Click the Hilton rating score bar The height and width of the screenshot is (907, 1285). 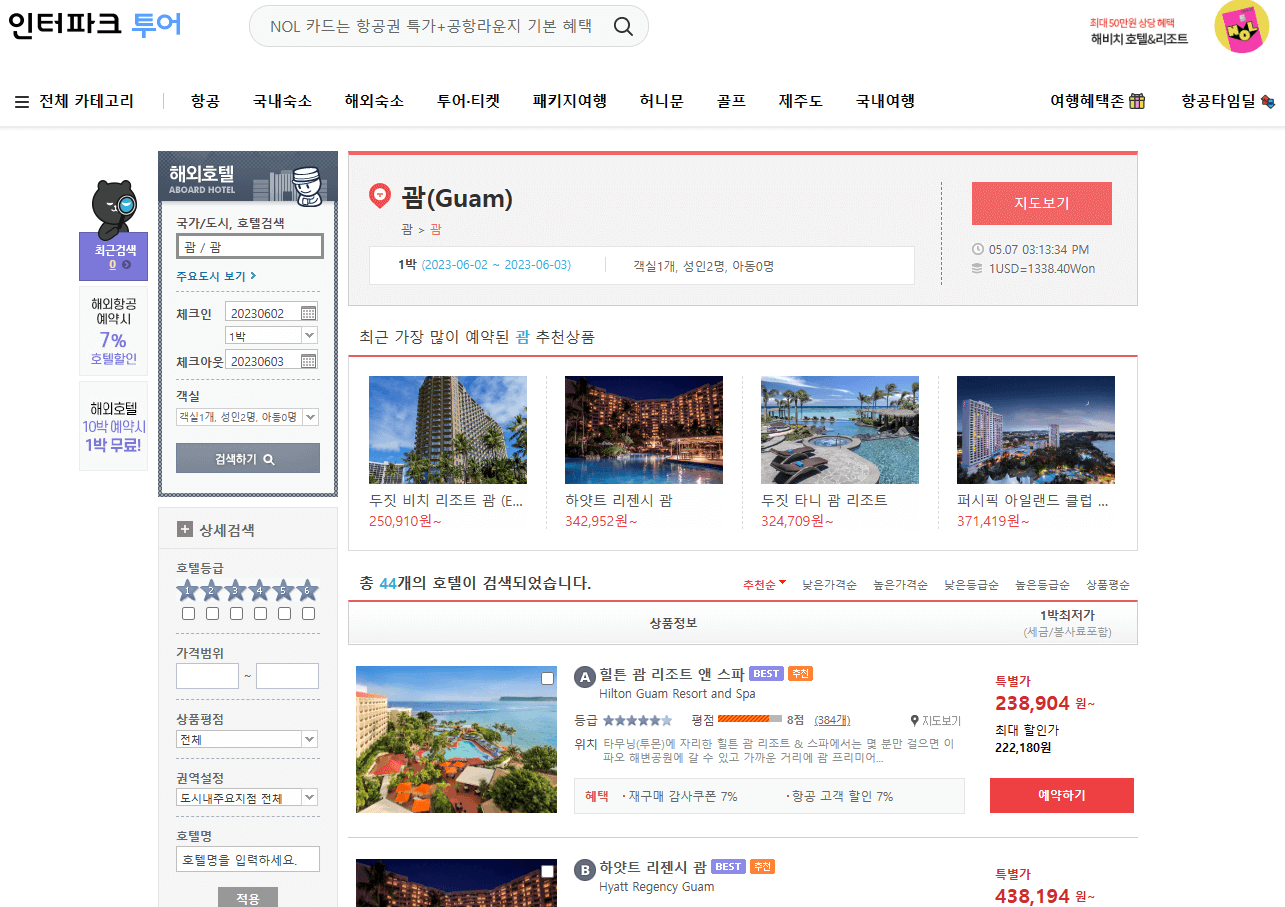point(750,719)
